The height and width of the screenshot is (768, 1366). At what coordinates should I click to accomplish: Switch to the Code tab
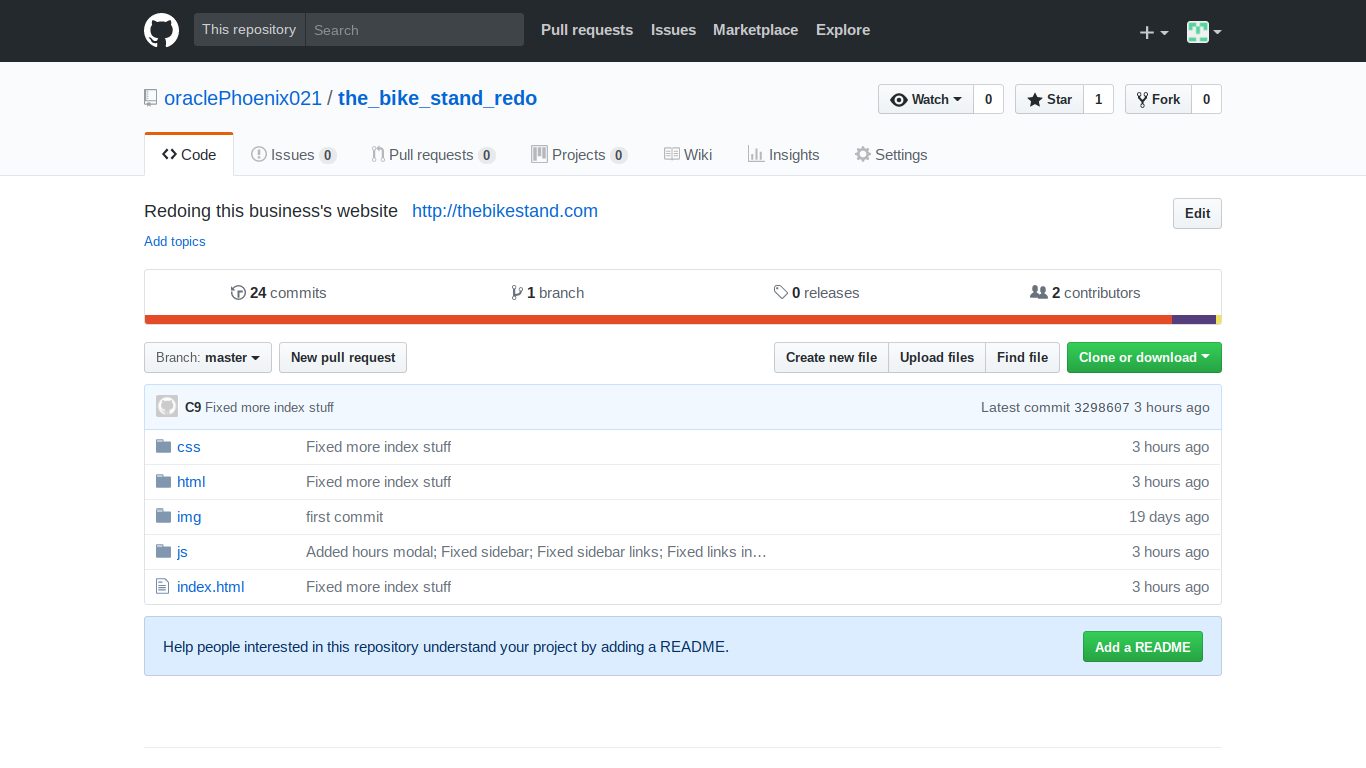pos(189,155)
